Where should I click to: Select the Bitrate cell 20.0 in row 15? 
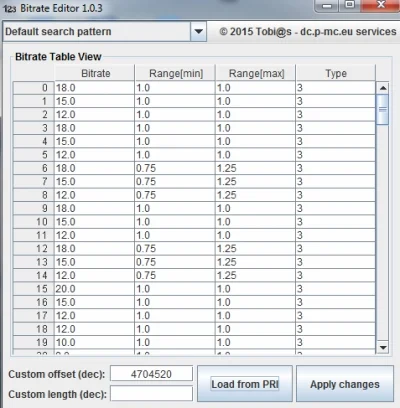click(95, 289)
